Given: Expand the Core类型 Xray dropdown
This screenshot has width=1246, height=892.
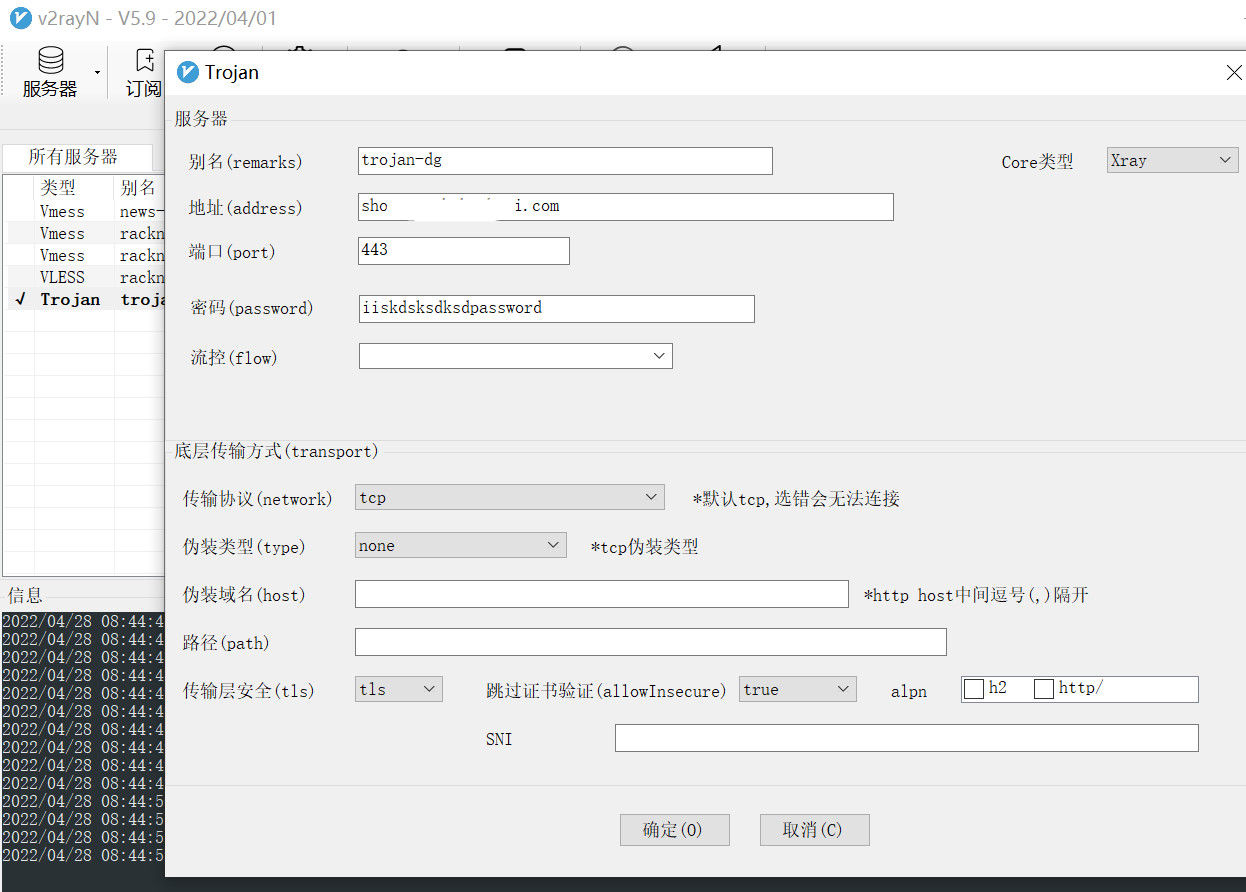Looking at the screenshot, I should 1173,160.
